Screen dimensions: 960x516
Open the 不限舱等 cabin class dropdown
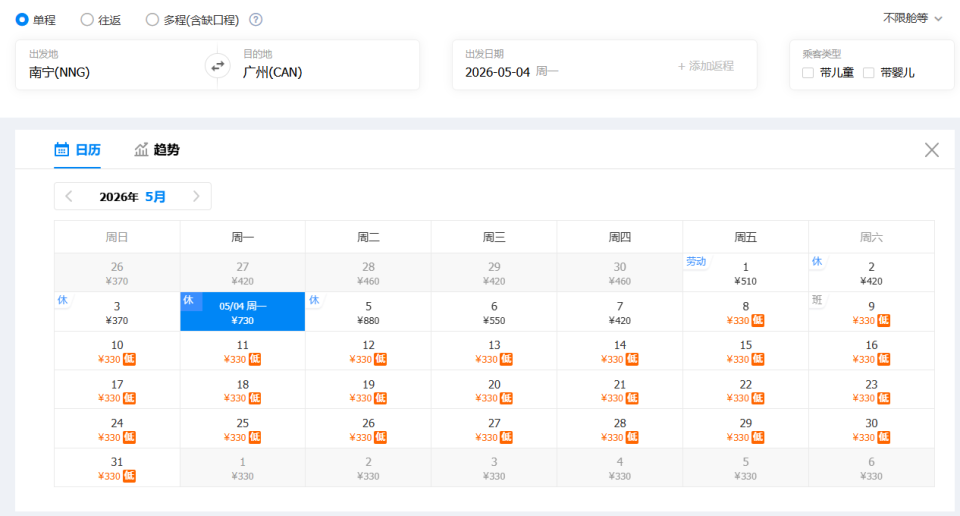click(x=912, y=18)
